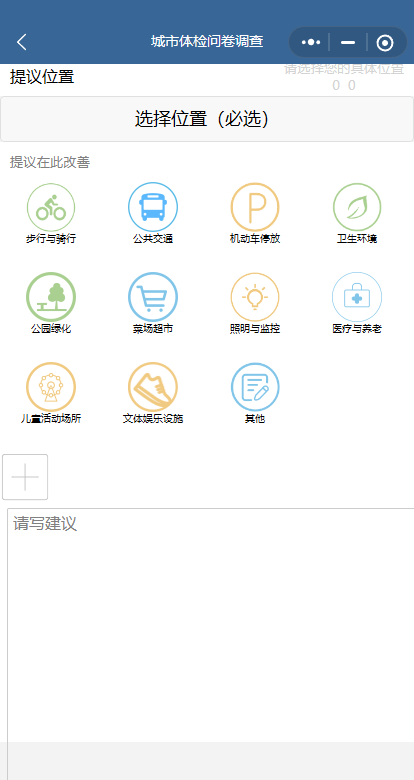Pick the 其他 note-and-pencil icon

pos(255,387)
